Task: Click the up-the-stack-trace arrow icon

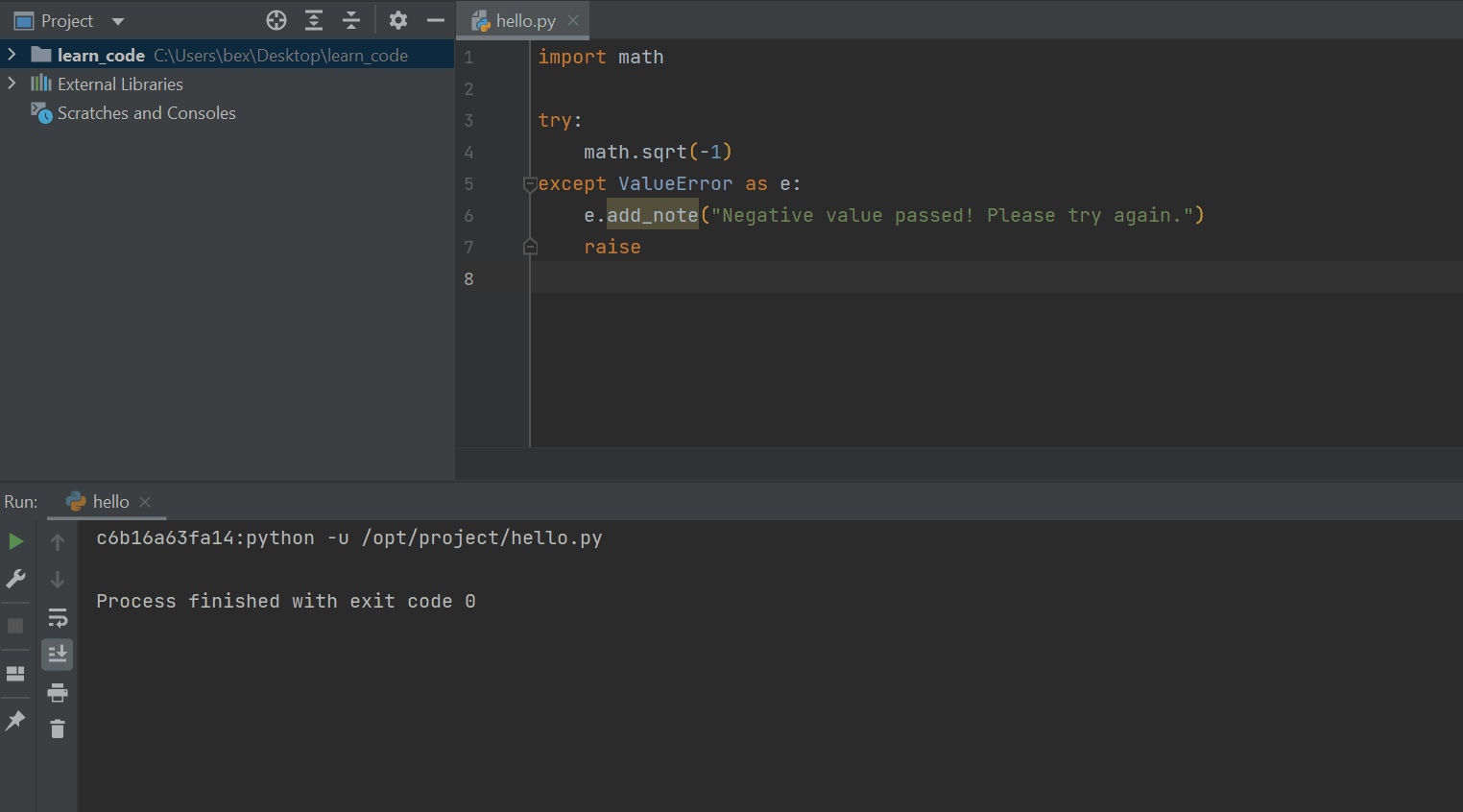Action: [x=58, y=540]
